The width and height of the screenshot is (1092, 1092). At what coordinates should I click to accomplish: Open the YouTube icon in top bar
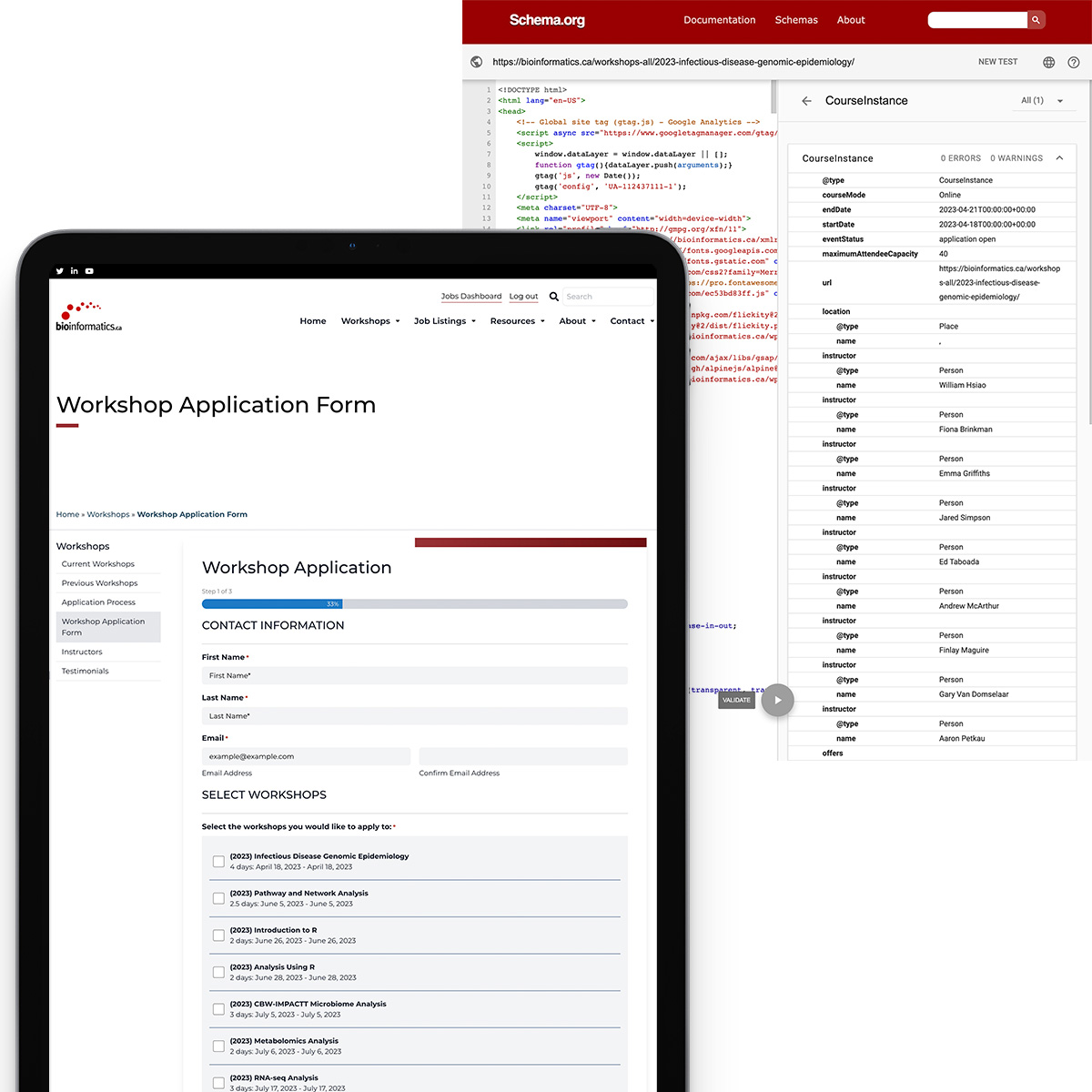coord(89,271)
